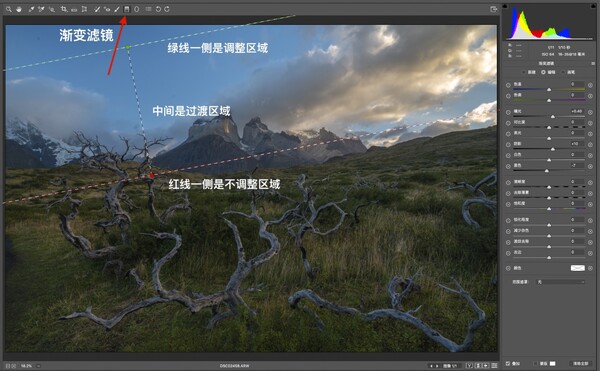The image size is (600, 371).
Task: Enable the 蒙版 mask checkbox
Action: click(x=535, y=363)
